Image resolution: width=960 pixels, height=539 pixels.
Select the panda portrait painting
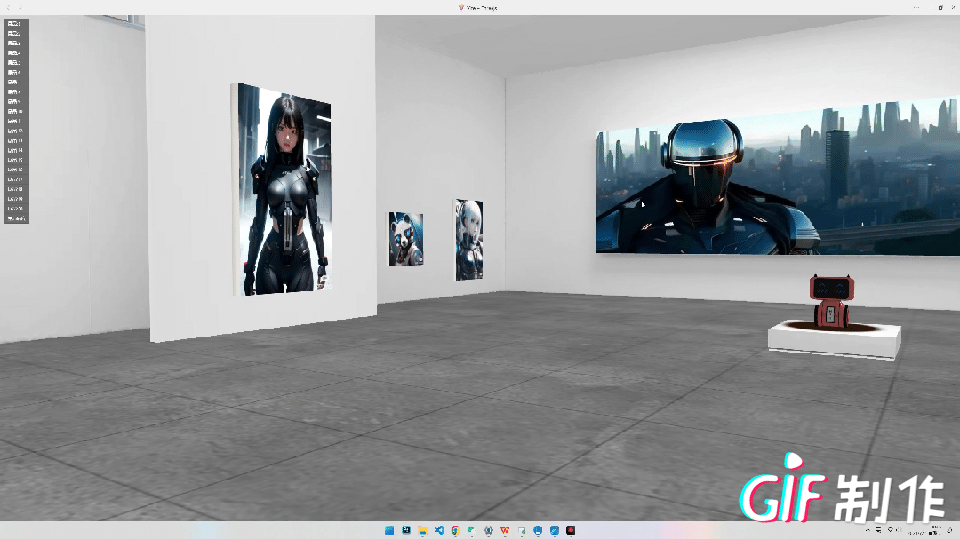(x=405, y=238)
